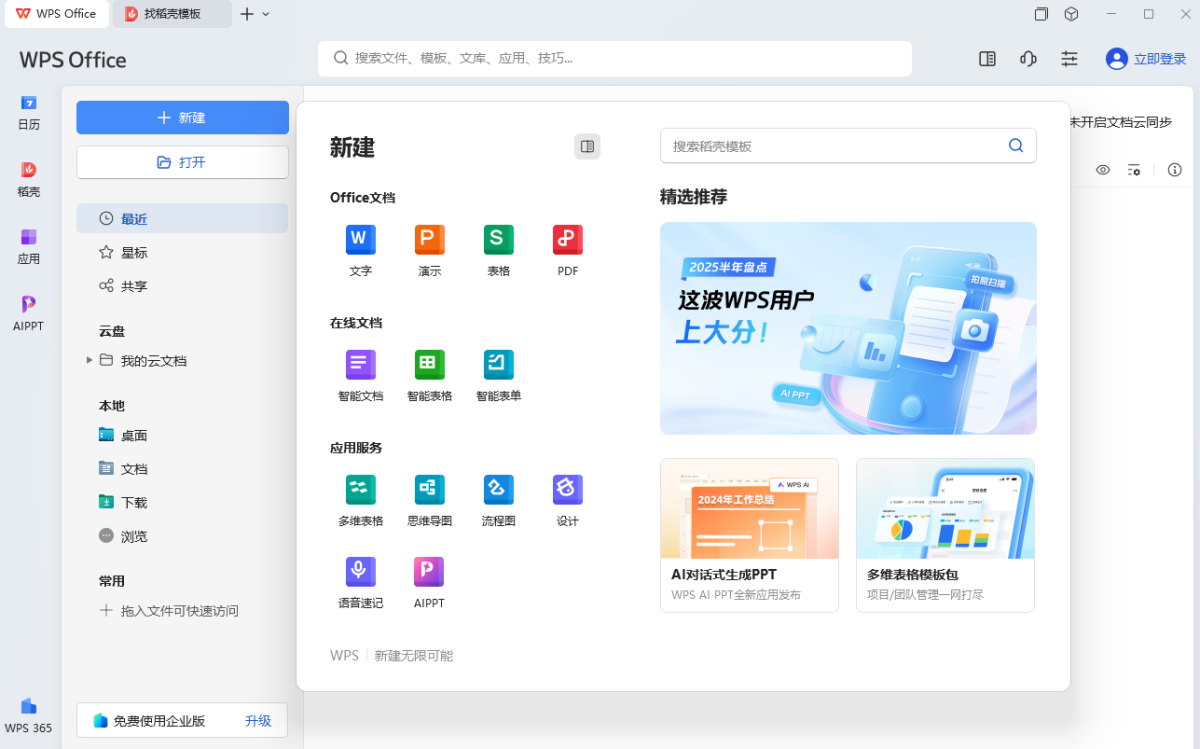The width and height of the screenshot is (1200, 749).
Task: Toggle the eye visibility icon
Action: point(1103,170)
